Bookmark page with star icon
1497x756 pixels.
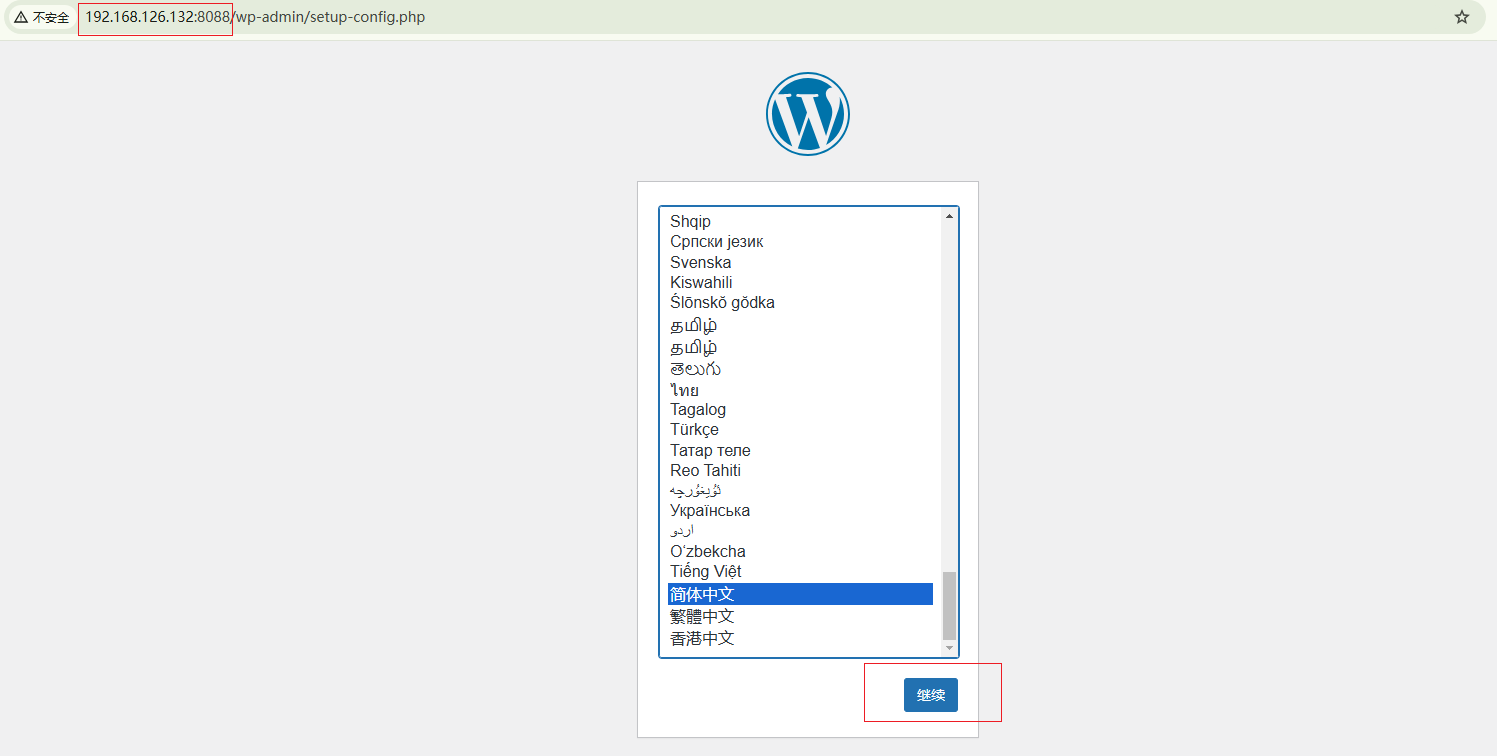[x=1462, y=17]
